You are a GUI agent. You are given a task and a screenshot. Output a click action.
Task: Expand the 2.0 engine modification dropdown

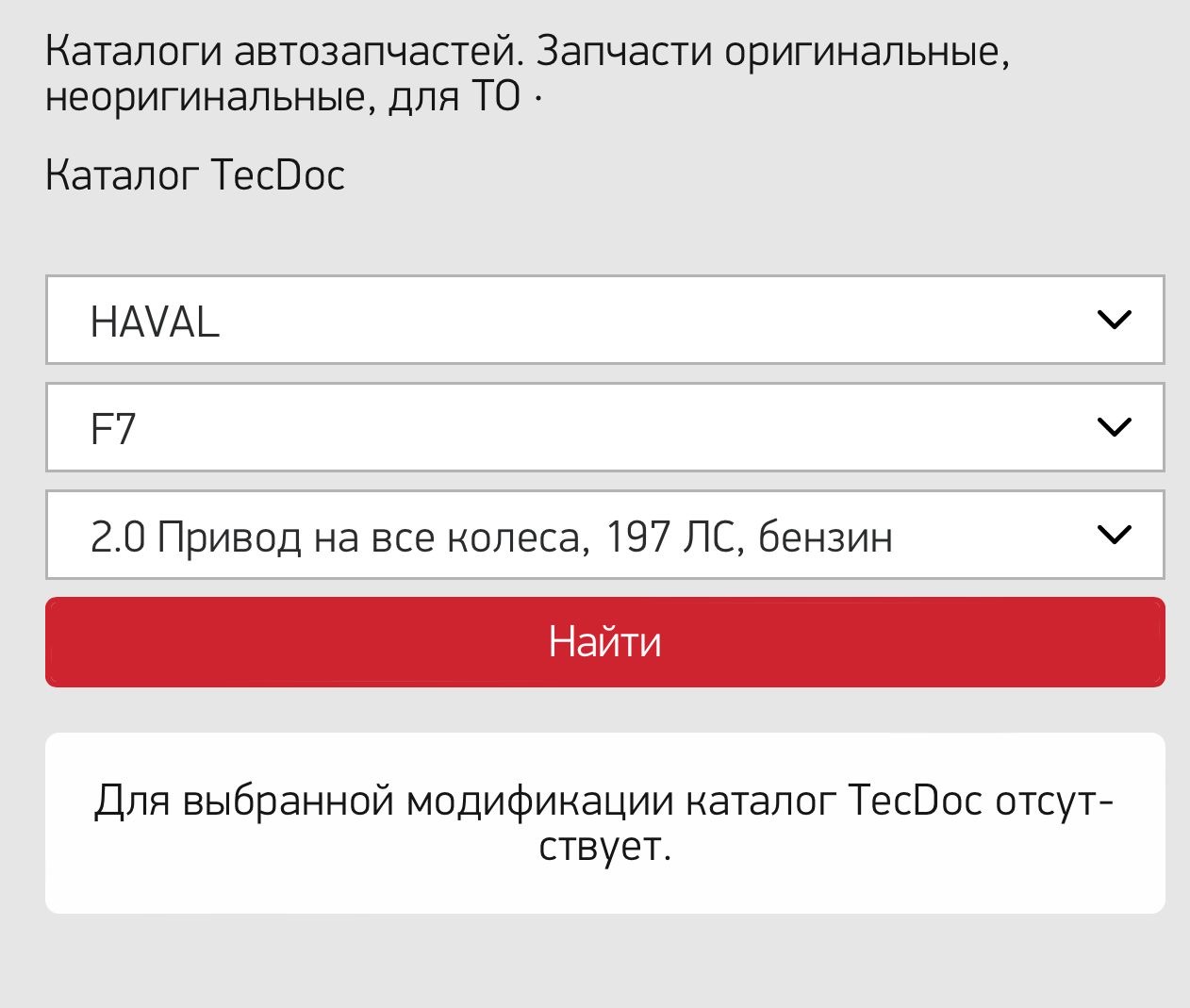603,535
